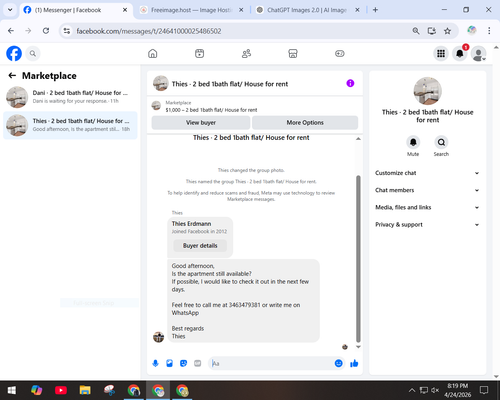The height and width of the screenshot is (400, 500).
Task: Open the Gaming controller icon
Action: [x=340, y=53]
